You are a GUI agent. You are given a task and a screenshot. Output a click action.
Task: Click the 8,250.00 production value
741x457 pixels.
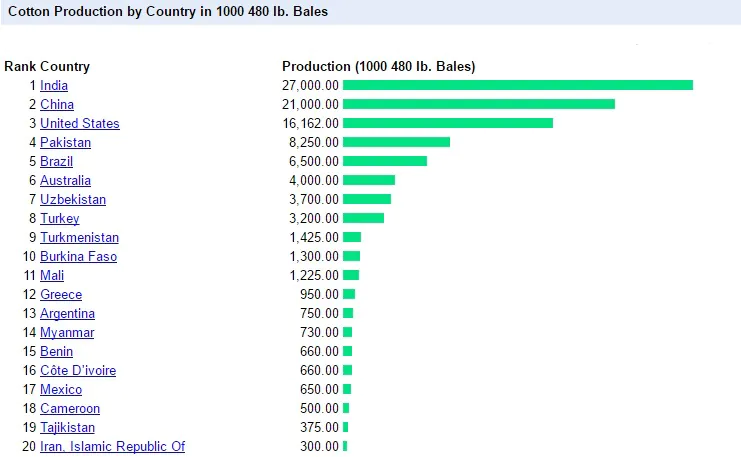point(314,142)
